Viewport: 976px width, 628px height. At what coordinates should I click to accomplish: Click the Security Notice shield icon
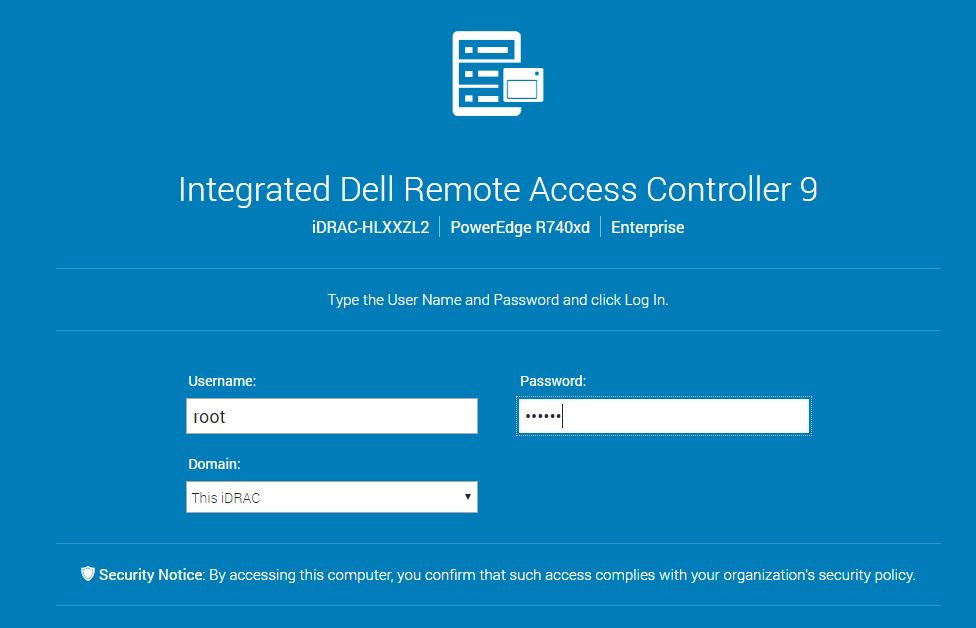88,574
